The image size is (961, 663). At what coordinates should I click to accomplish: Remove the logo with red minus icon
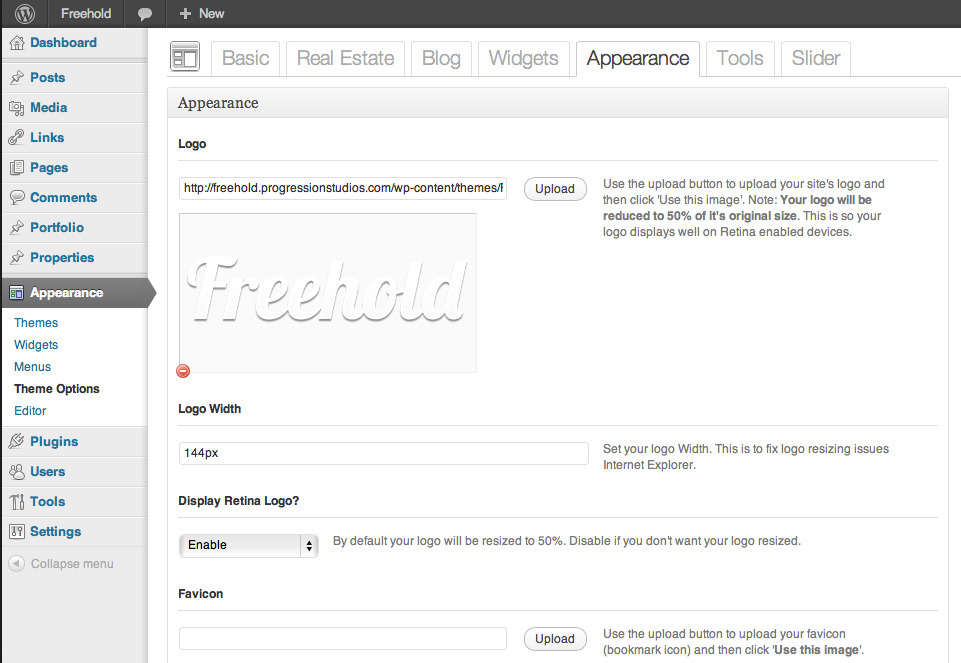coord(183,371)
